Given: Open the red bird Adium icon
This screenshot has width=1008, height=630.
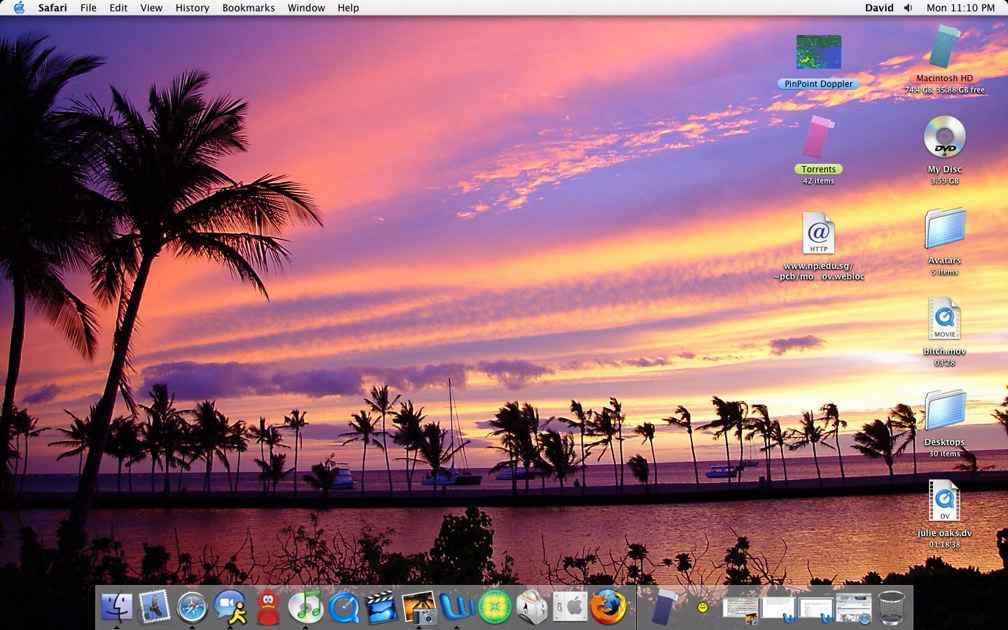Looking at the screenshot, I should [268, 608].
